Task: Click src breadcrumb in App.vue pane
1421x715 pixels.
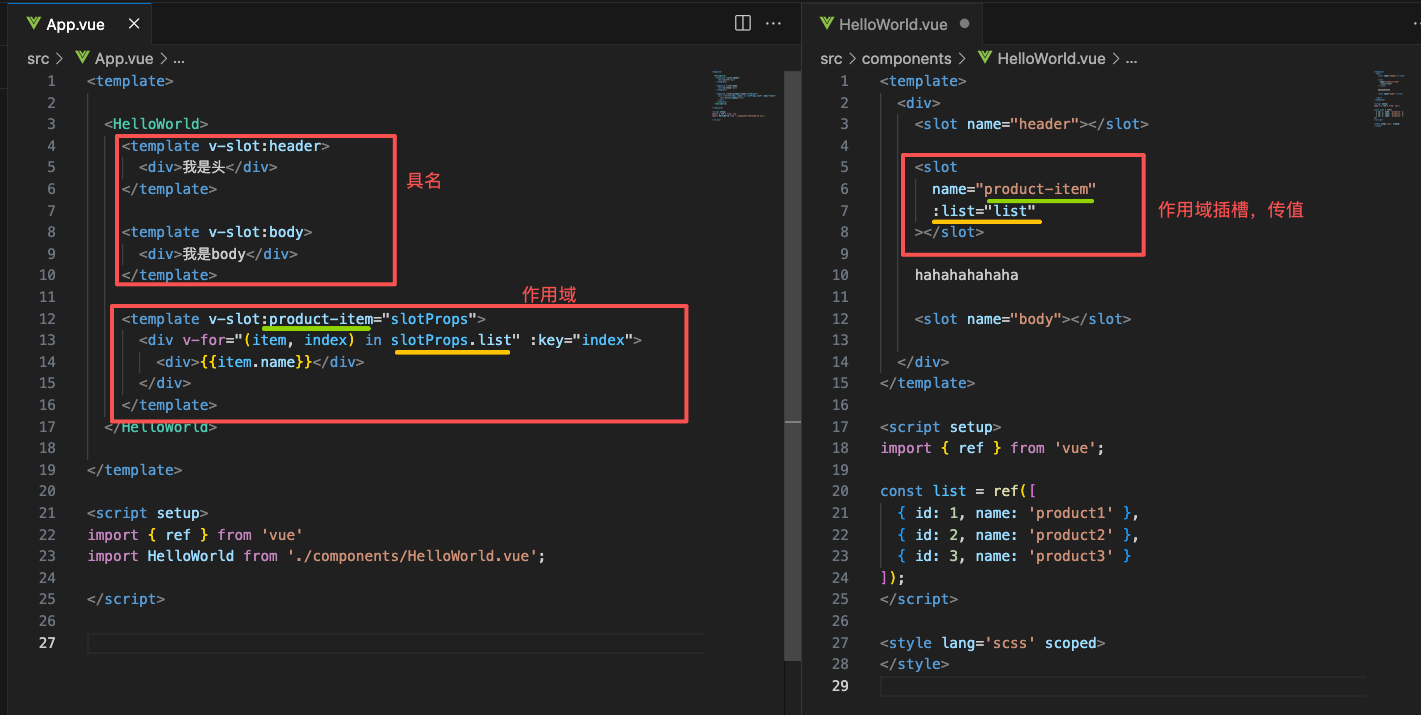Action: [38, 59]
